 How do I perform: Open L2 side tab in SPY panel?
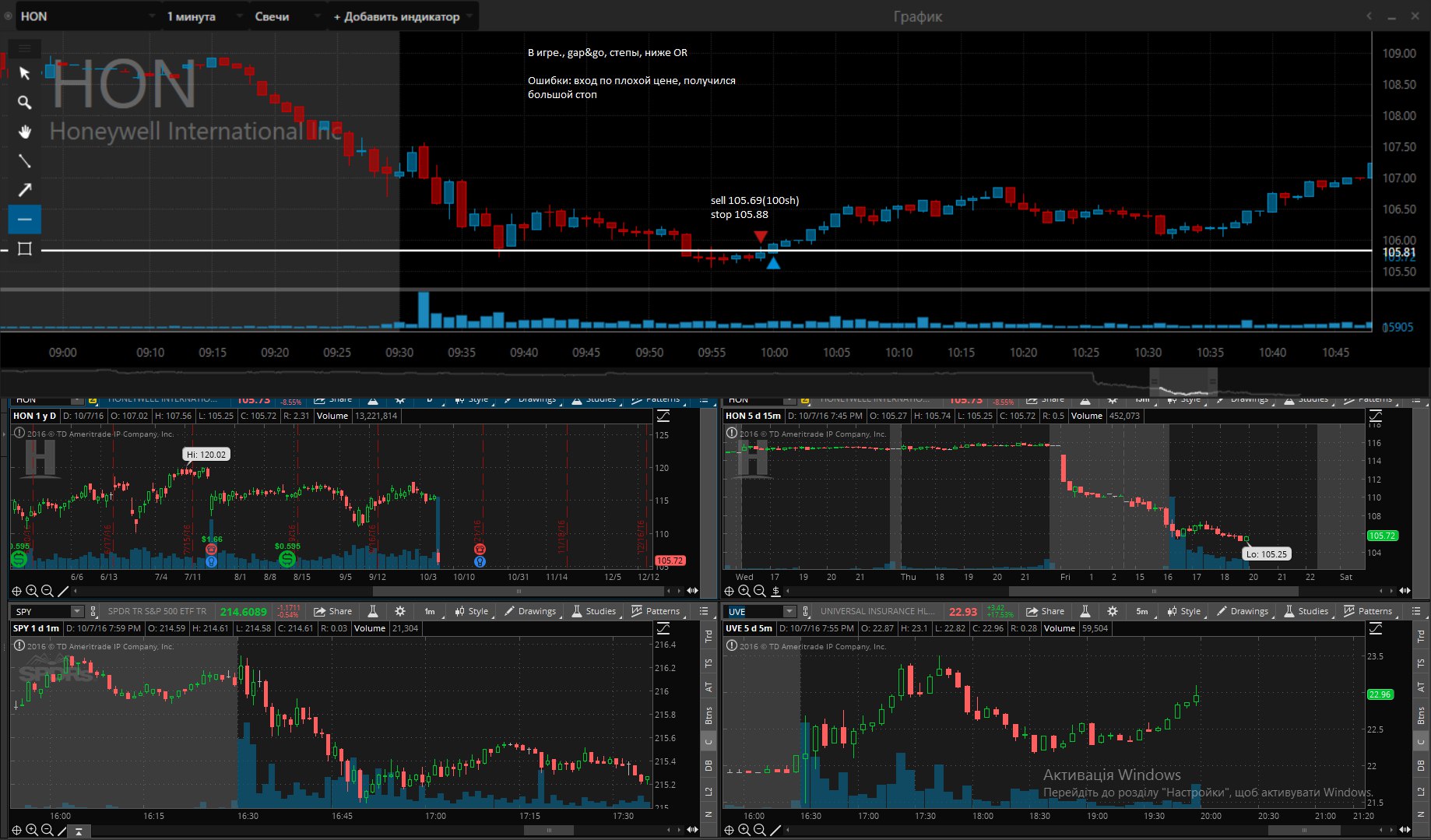tap(708, 792)
